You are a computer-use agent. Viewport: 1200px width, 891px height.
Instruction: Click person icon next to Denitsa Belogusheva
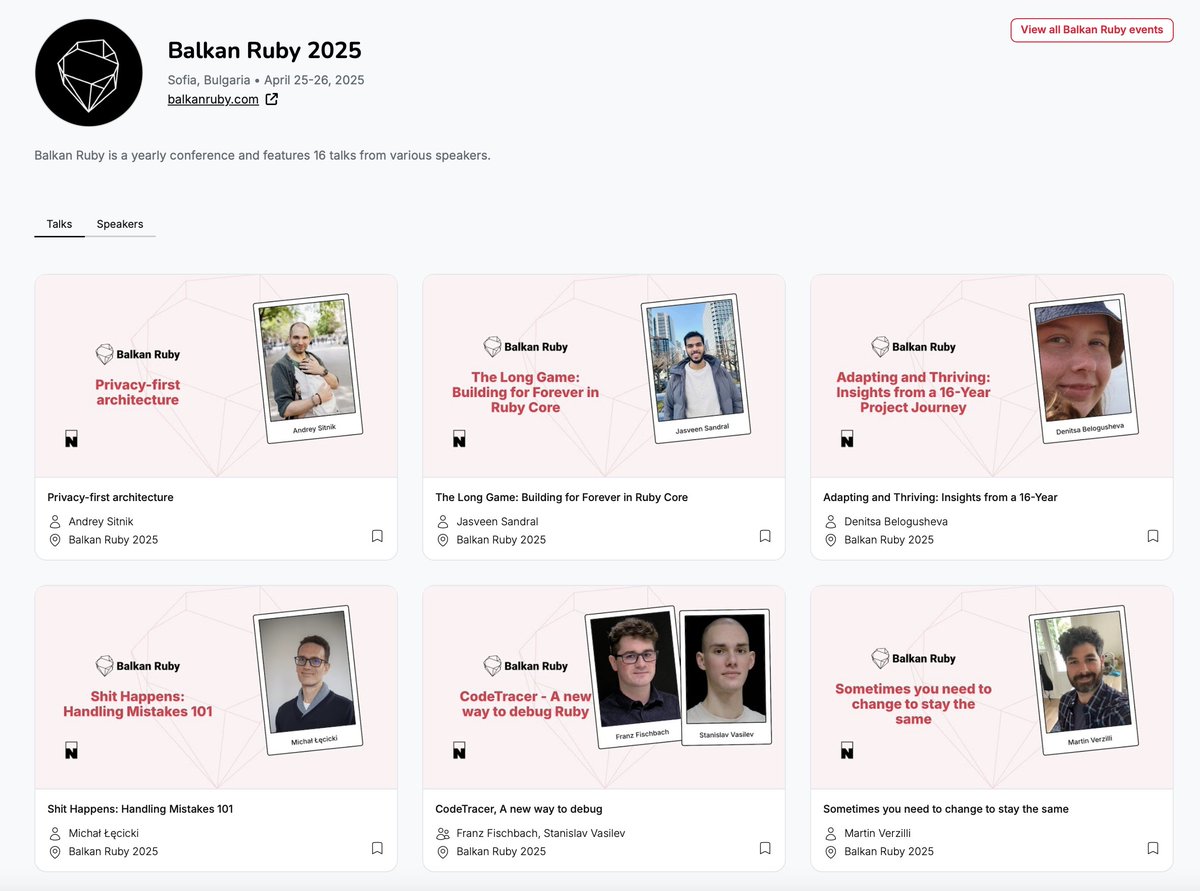tap(831, 522)
